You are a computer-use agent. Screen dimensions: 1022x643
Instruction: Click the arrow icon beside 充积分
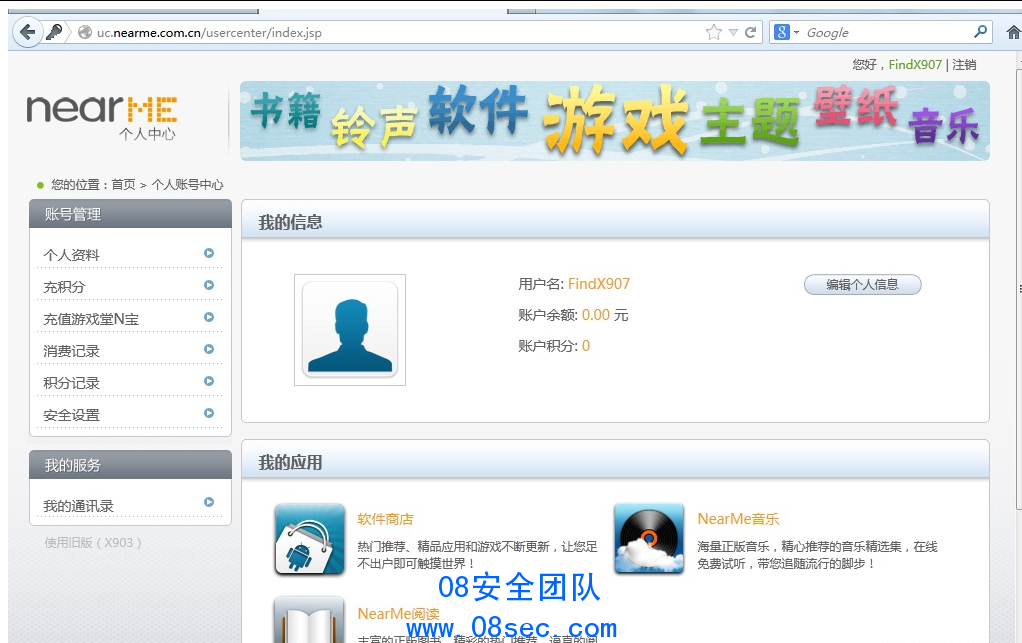[x=209, y=285]
